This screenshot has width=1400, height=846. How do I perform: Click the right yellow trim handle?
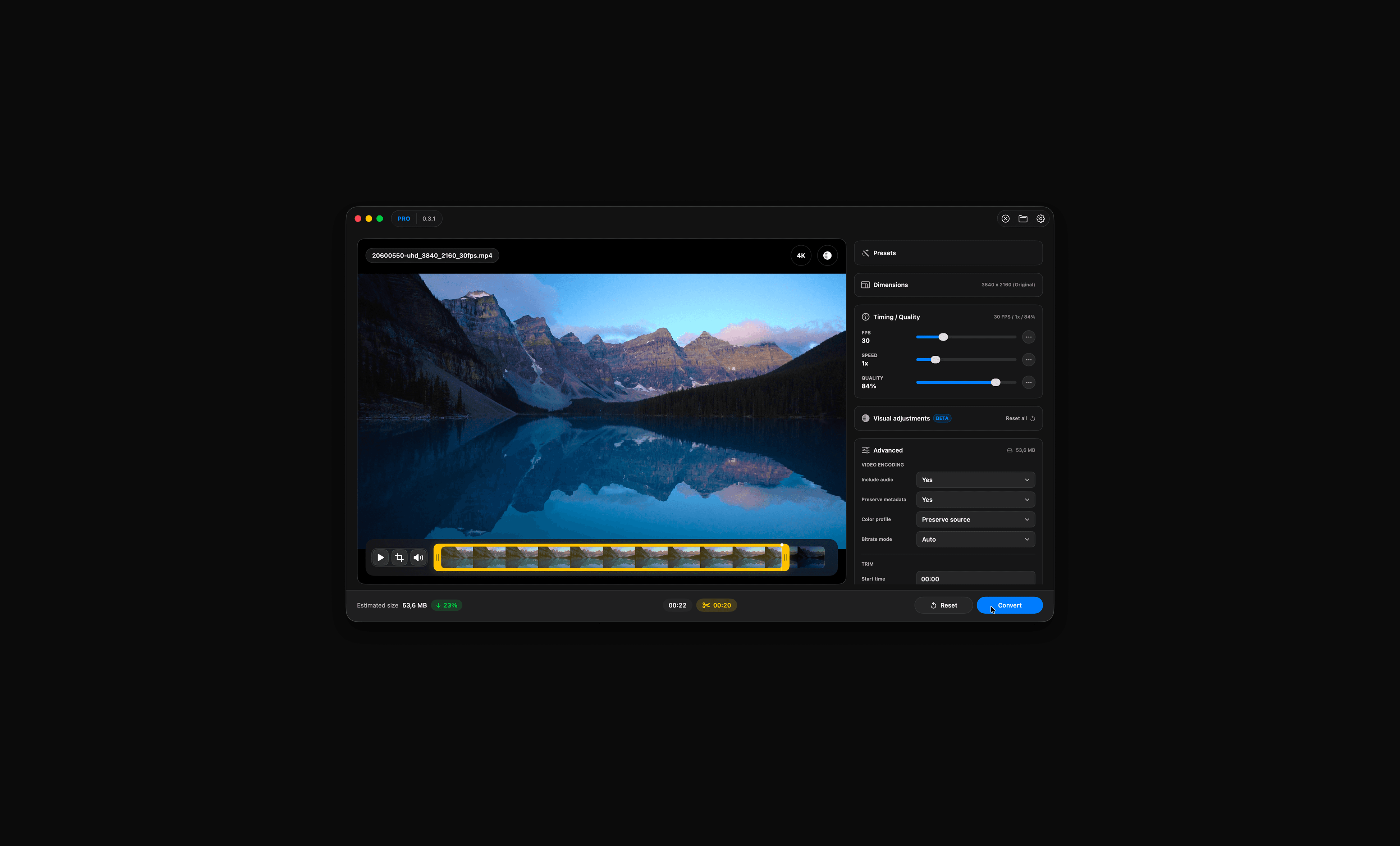(785, 557)
